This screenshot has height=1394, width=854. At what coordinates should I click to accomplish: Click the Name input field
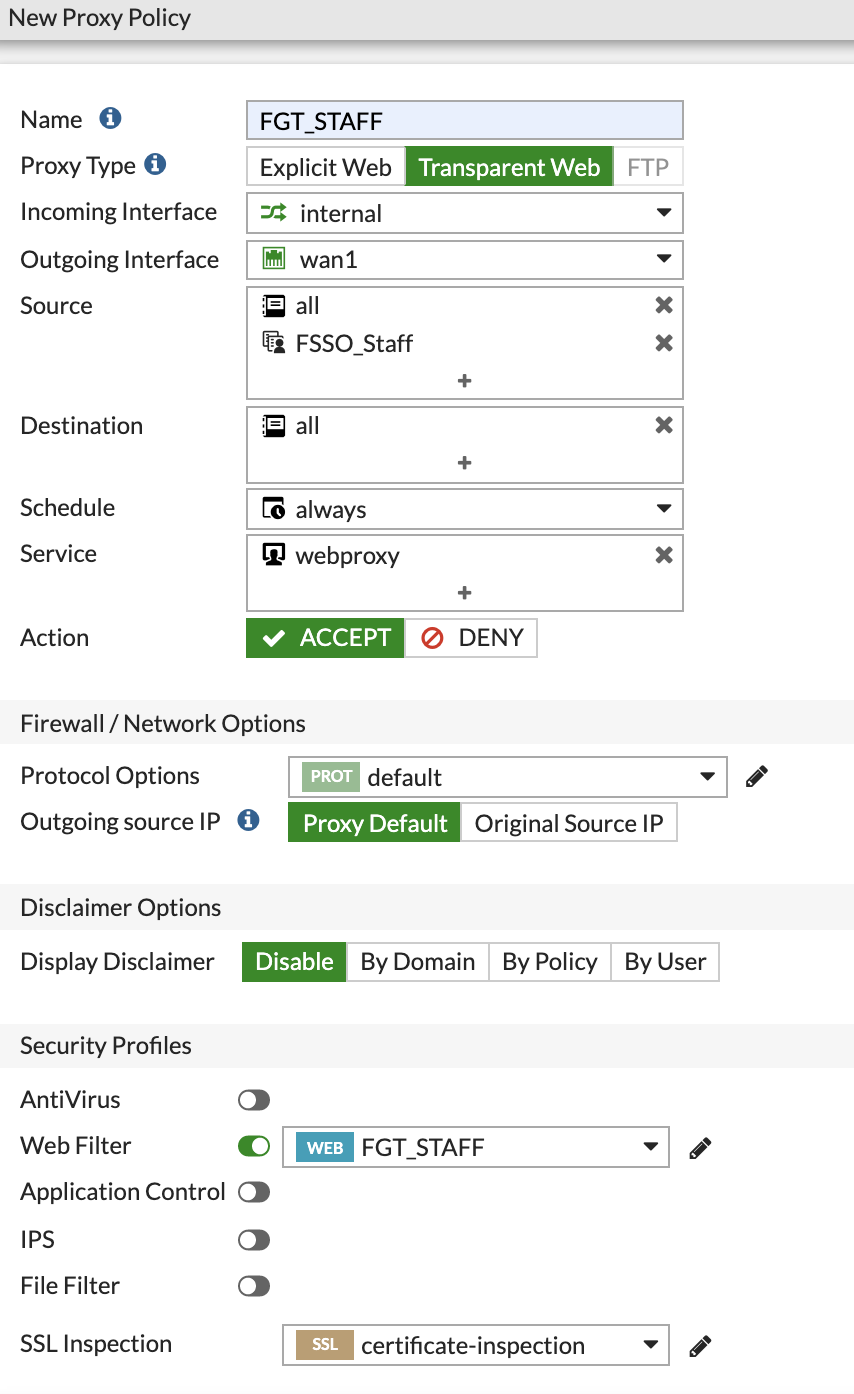464,120
